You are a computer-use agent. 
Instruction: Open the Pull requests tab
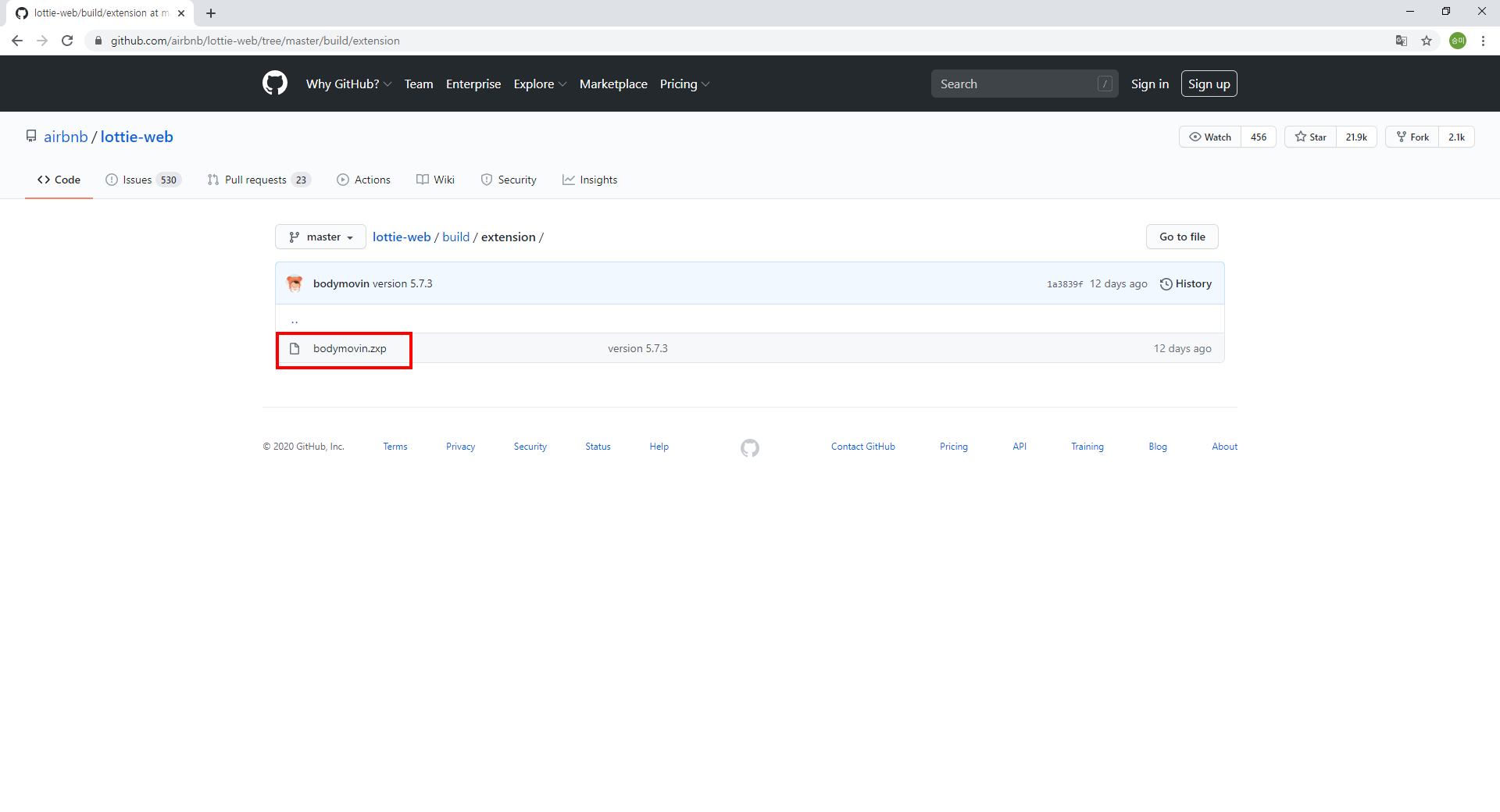tap(259, 180)
